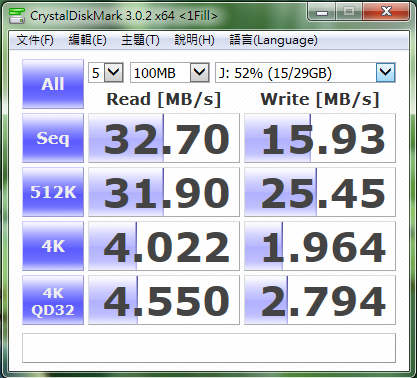Expand the test count dropdown showing 5
The image size is (417, 378).
114,73
